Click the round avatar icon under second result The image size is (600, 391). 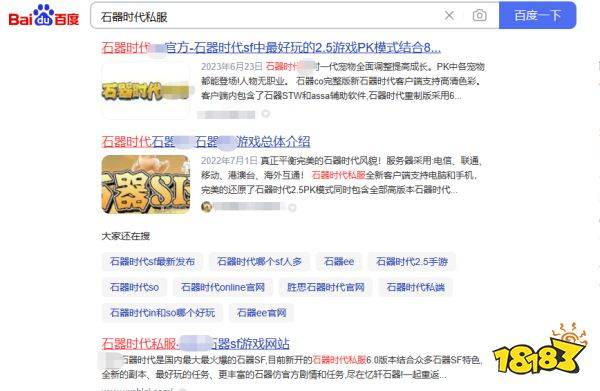click(206, 207)
